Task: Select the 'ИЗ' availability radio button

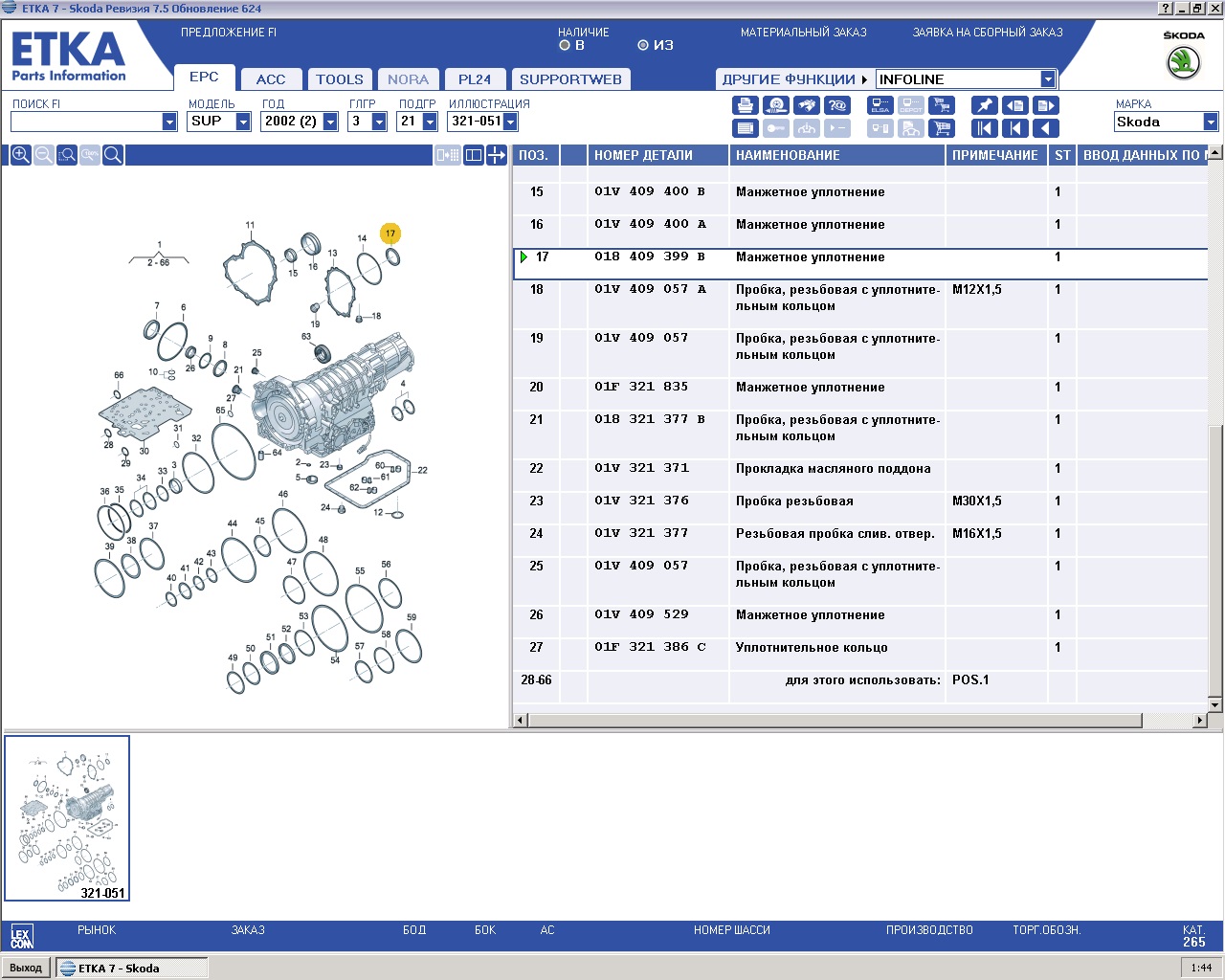Action: tap(643, 45)
